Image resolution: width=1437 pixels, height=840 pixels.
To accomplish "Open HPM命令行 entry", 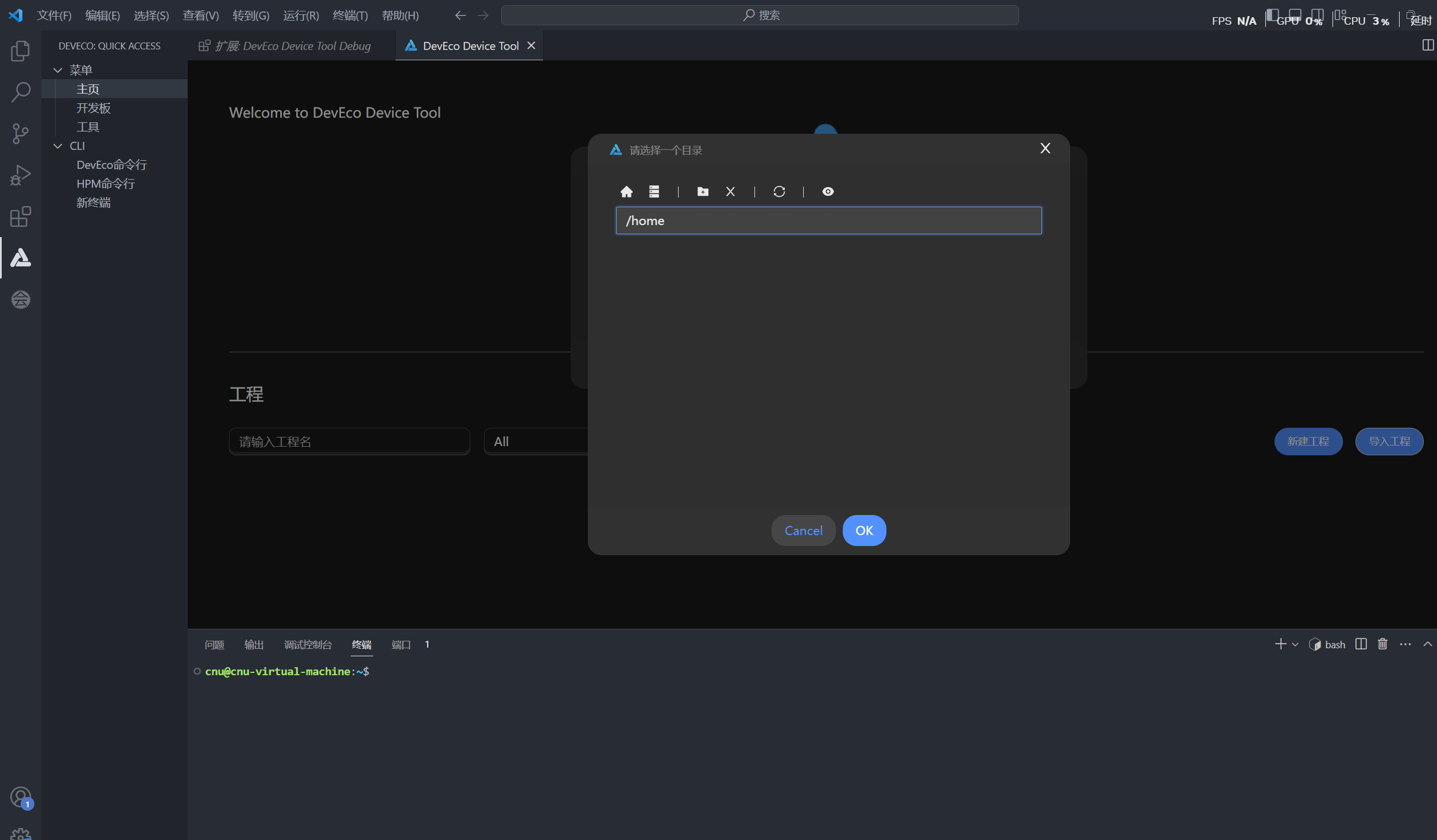I will (x=106, y=184).
